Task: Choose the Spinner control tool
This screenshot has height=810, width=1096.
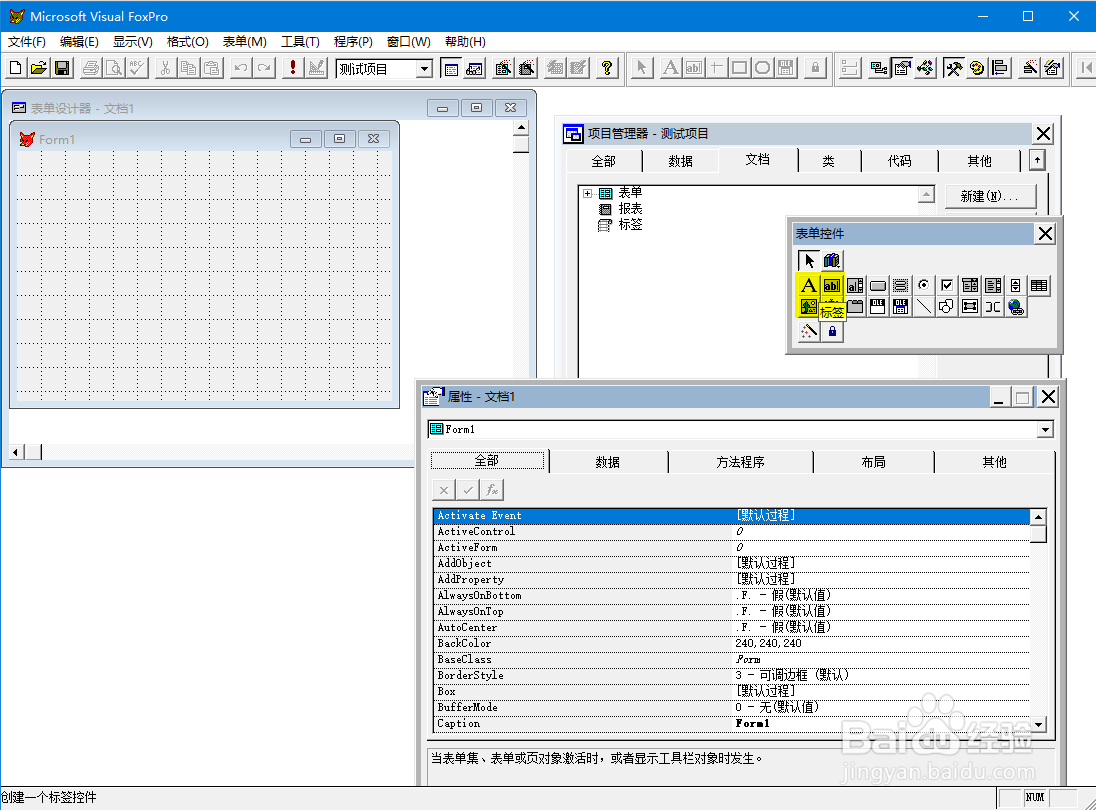Action: point(1016,286)
